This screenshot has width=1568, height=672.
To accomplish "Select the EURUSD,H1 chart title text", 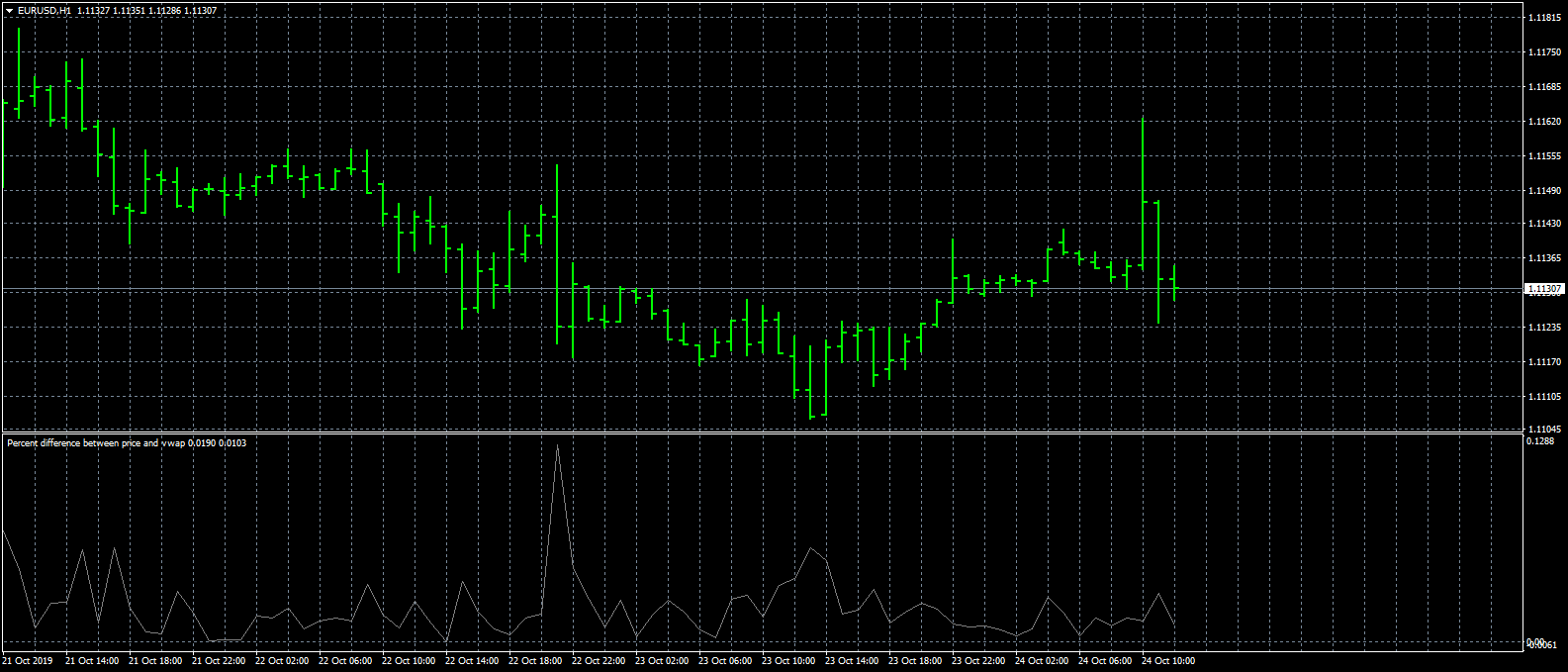I will [45, 11].
